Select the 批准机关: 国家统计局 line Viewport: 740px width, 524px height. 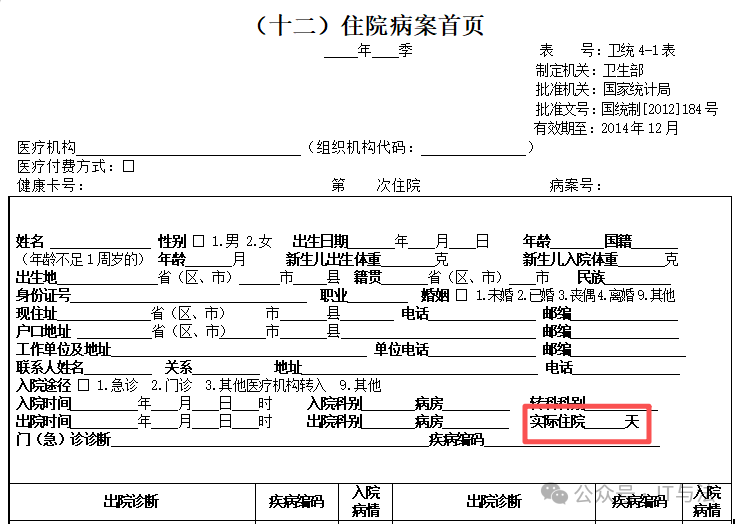603,89
